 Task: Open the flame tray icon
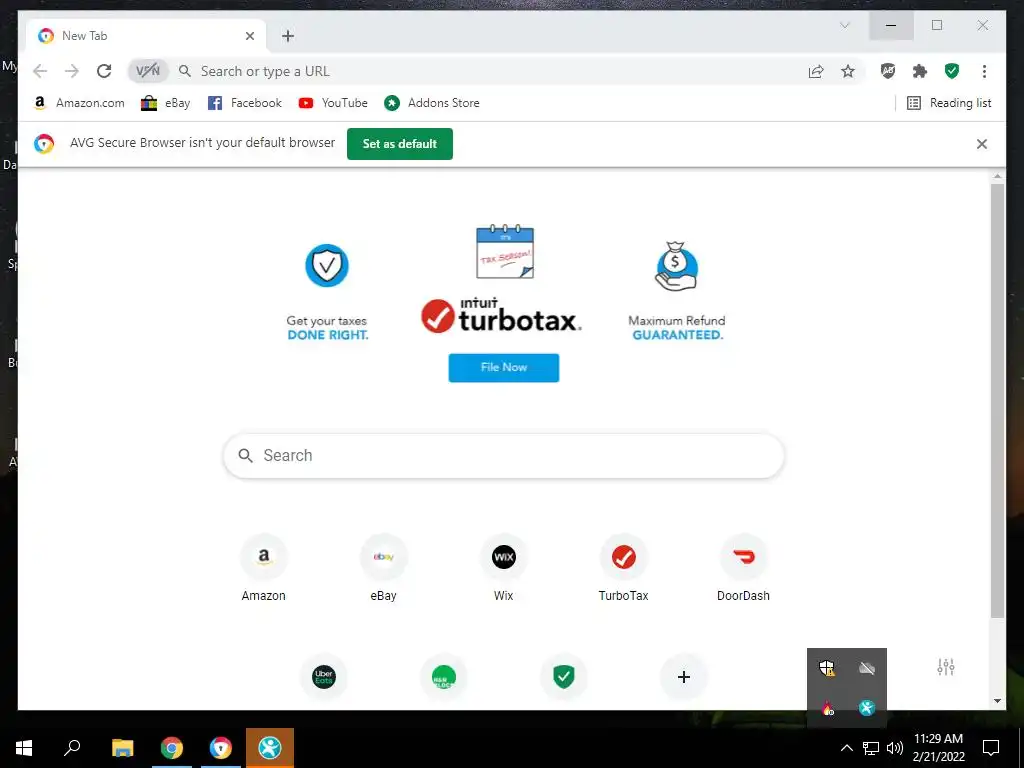pos(827,708)
